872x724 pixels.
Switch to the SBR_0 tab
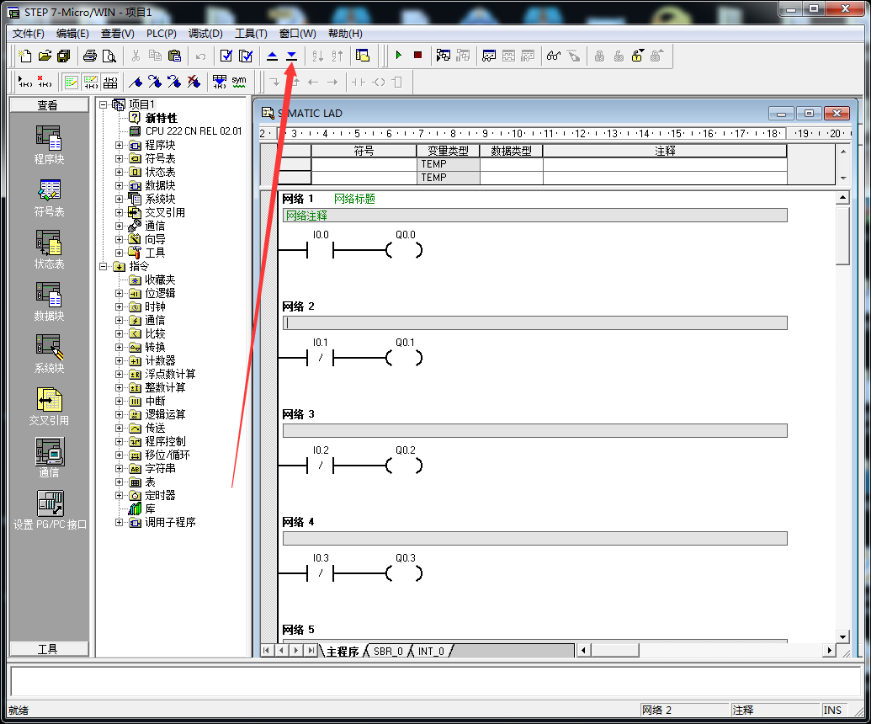(388, 651)
